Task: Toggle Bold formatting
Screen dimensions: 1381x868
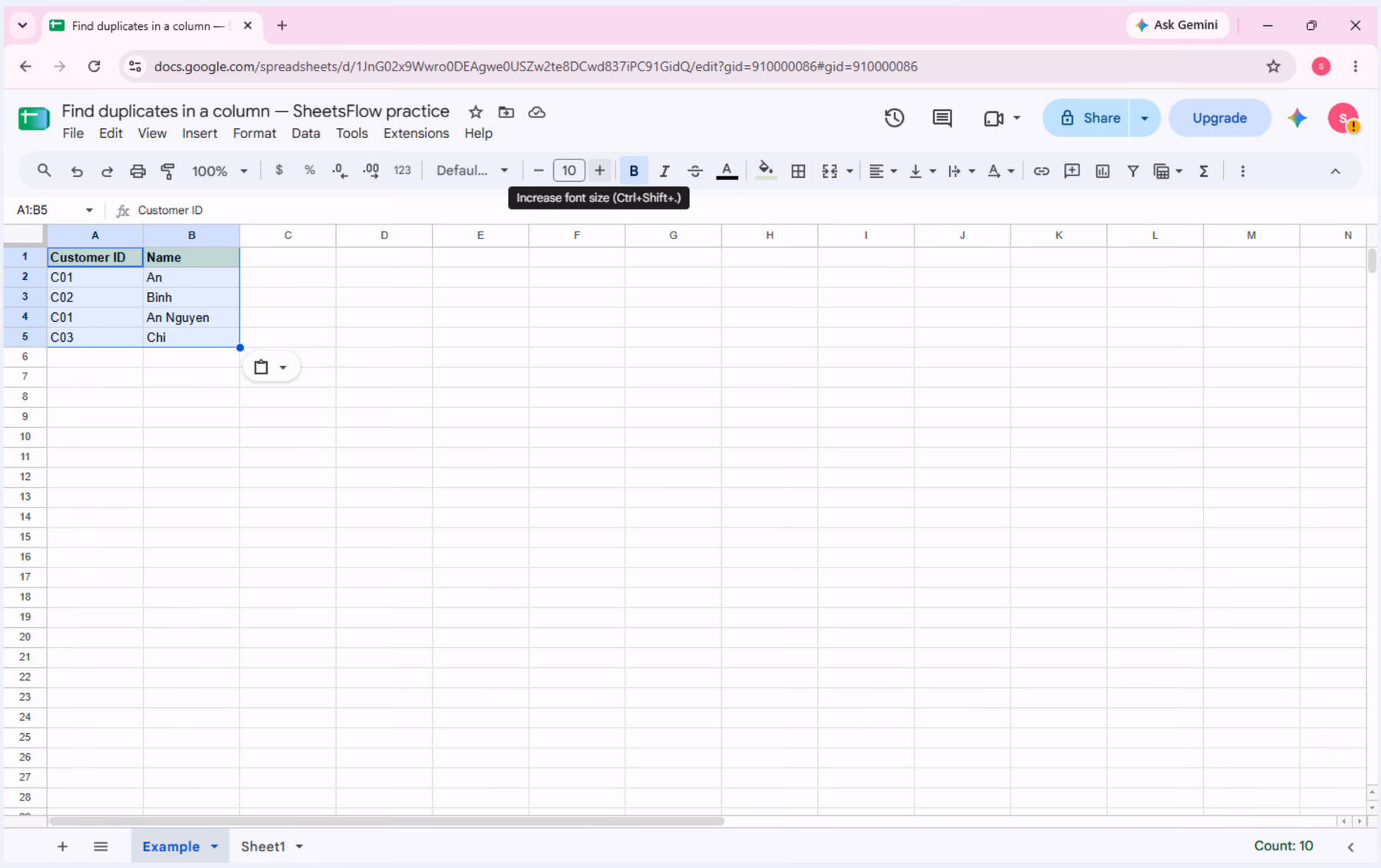Action: coord(634,171)
